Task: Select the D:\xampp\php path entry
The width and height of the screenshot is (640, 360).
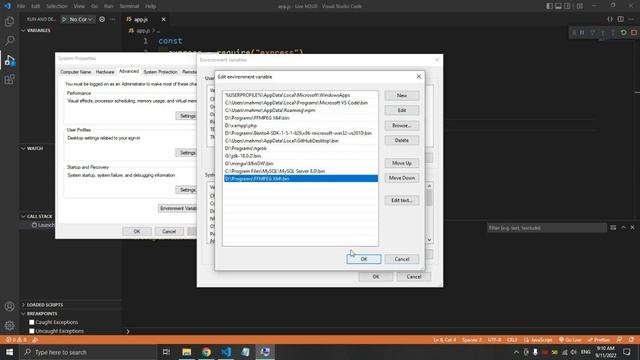Action: click(300, 125)
